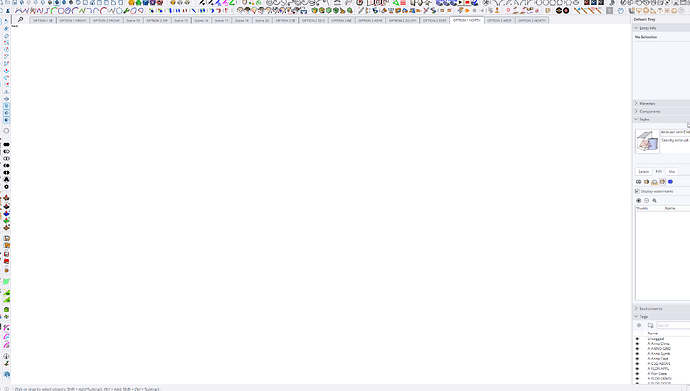Switch to OPTION 2 NORTH scene tab

click(x=532, y=20)
